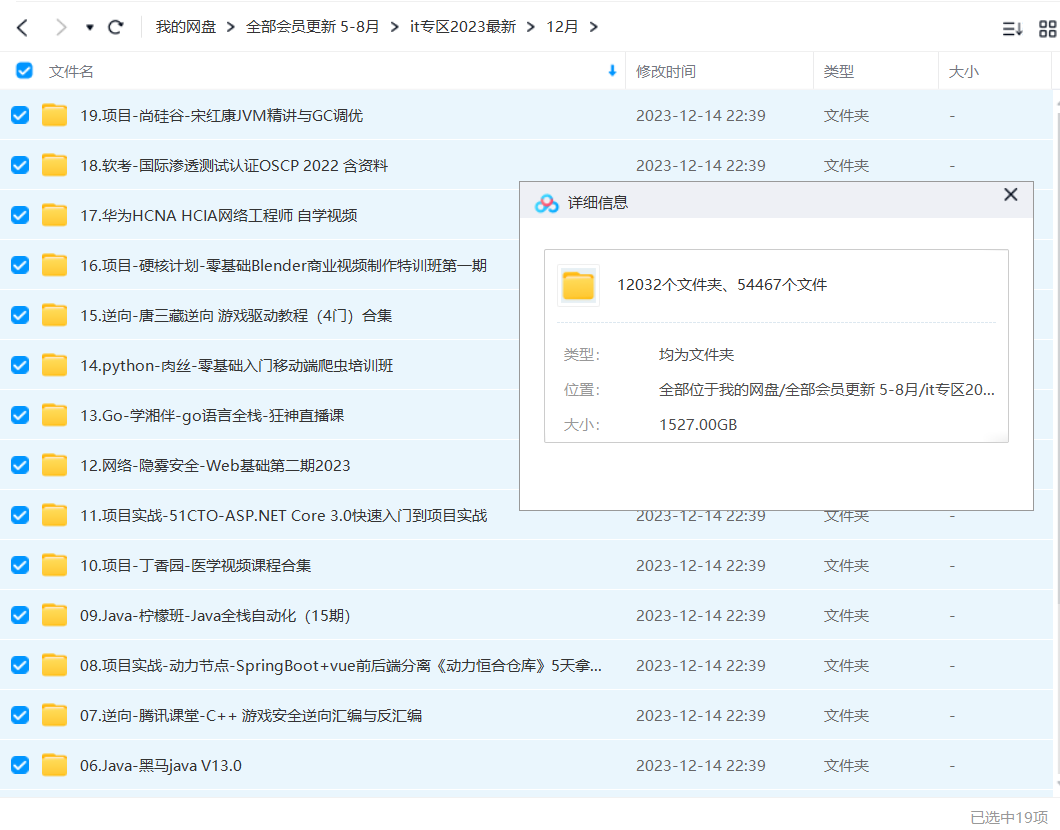Close the 详细信息 details dialog
The height and width of the screenshot is (830, 1060).
pos(1010,195)
